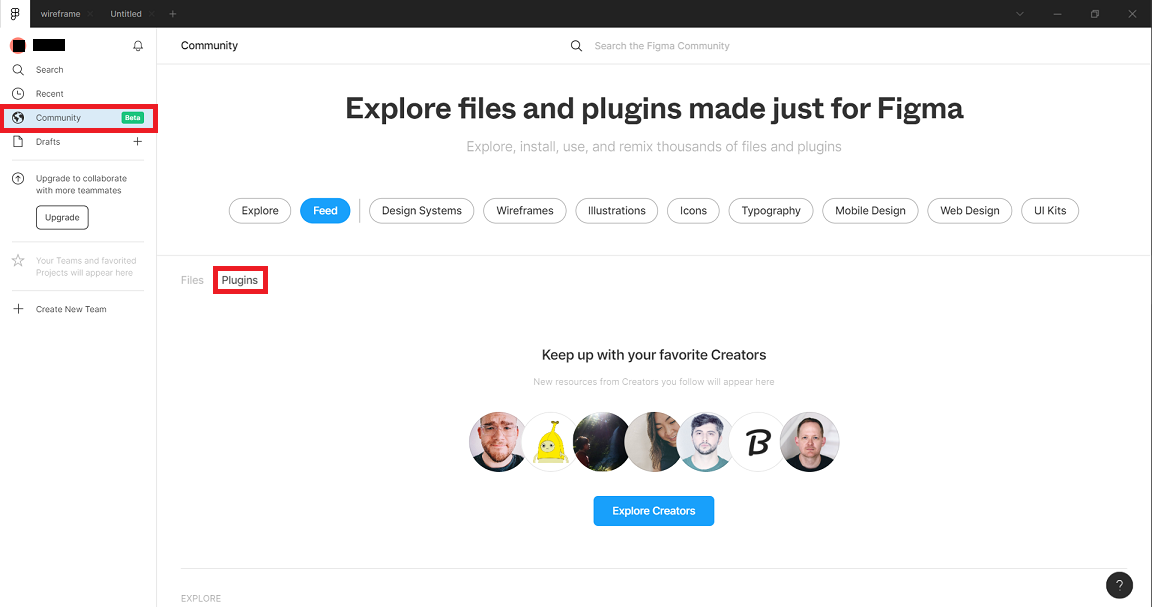The height and width of the screenshot is (607, 1152).
Task: Open the notifications bell icon
Action: coord(138,45)
